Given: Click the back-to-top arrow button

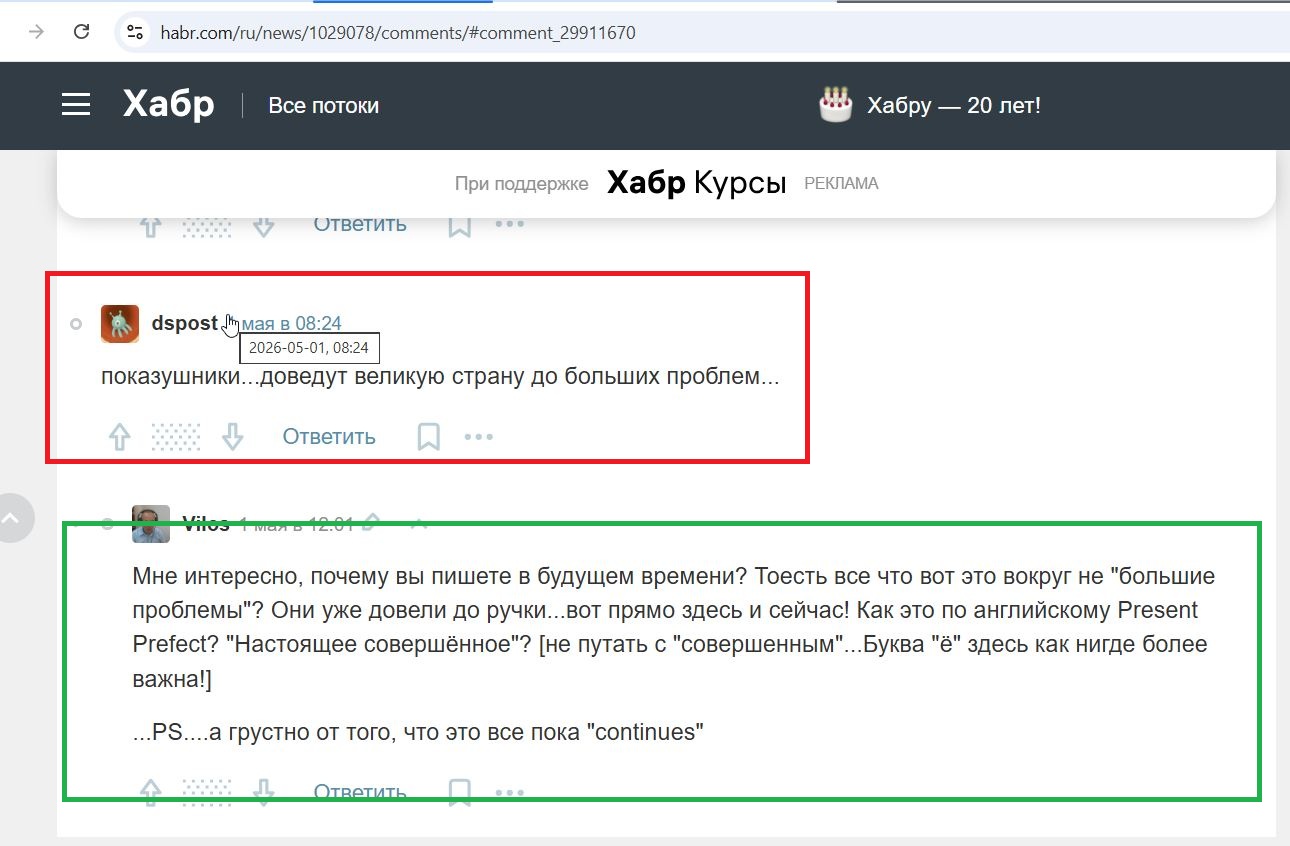Looking at the screenshot, I should [x=10, y=517].
